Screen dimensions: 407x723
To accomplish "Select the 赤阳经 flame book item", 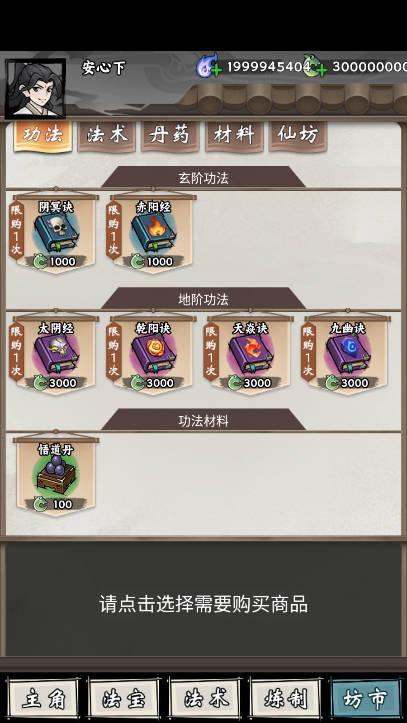I will tap(153, 233).
